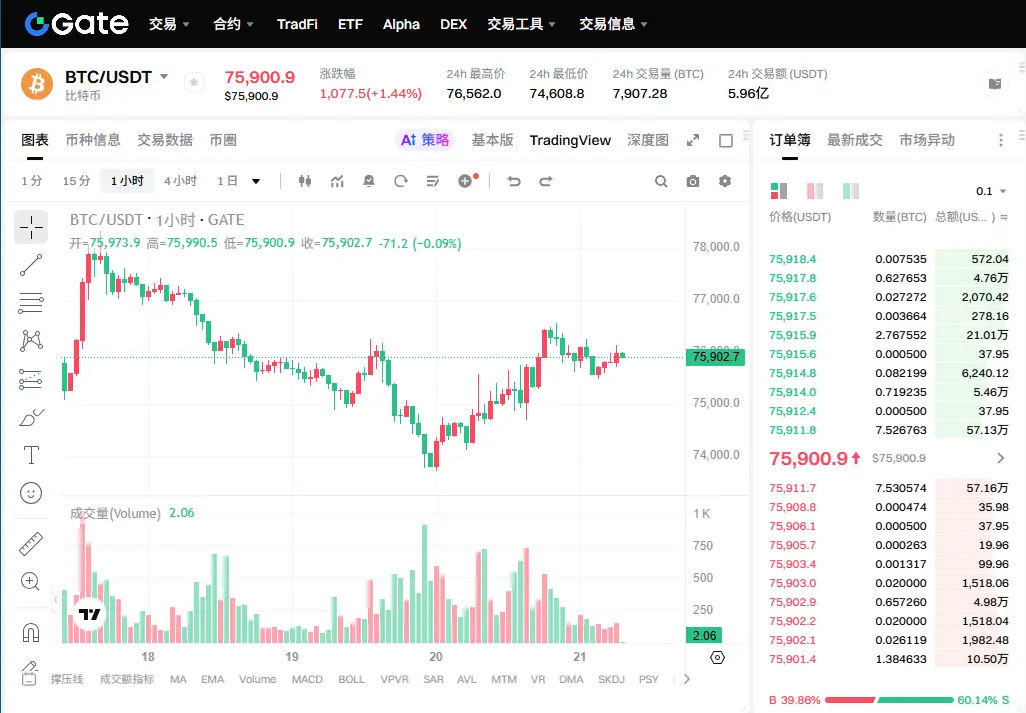Open the drawing list template icon

click(x=433, y=181)
